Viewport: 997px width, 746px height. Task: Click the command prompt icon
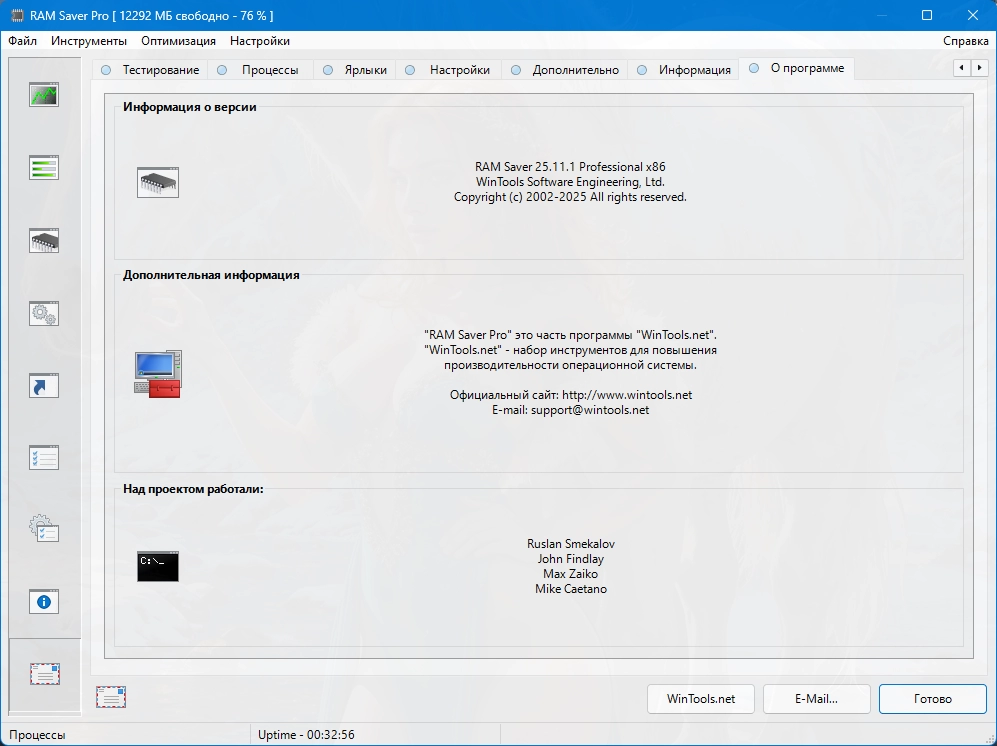158,566
